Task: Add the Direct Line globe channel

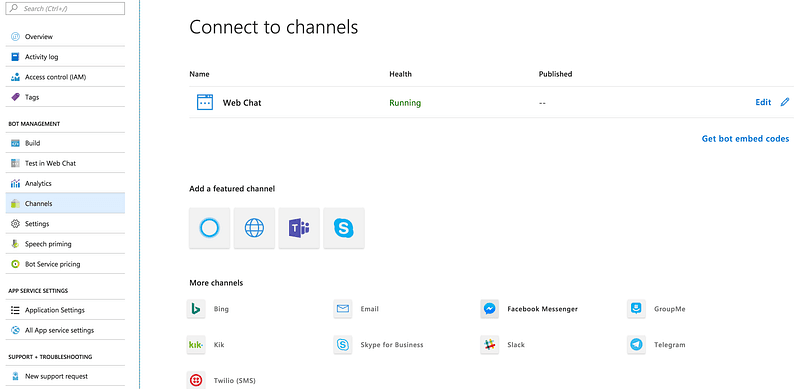Action: 254,228
